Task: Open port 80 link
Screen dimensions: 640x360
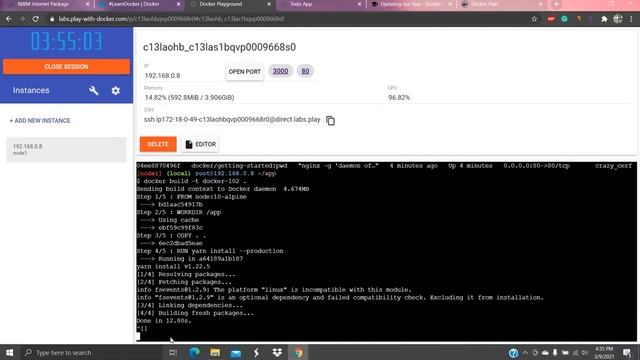Action: pos(305,71)
